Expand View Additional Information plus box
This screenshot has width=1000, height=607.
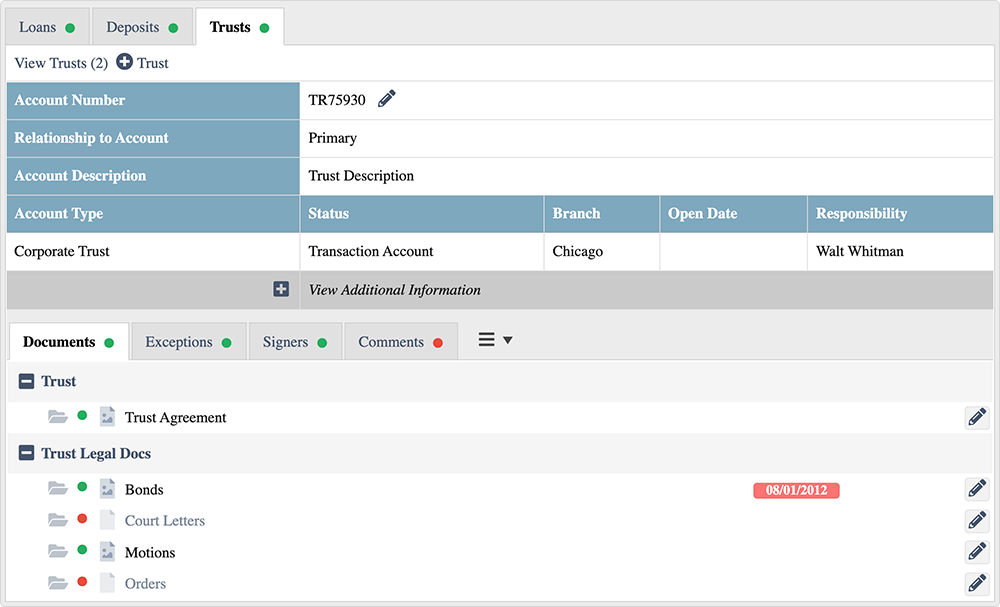tap(281, 290)
